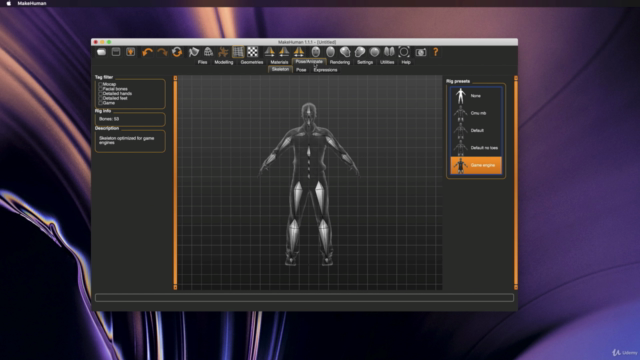The width and height of the screenshot is (640, 360).
Task: Click the first symmetry arrow icon
Action: point(269,52)
